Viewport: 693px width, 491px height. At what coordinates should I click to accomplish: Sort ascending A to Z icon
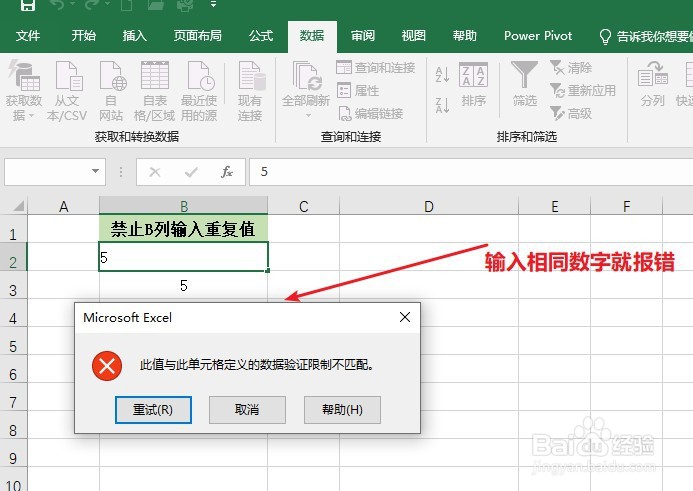tap(442, 75)
